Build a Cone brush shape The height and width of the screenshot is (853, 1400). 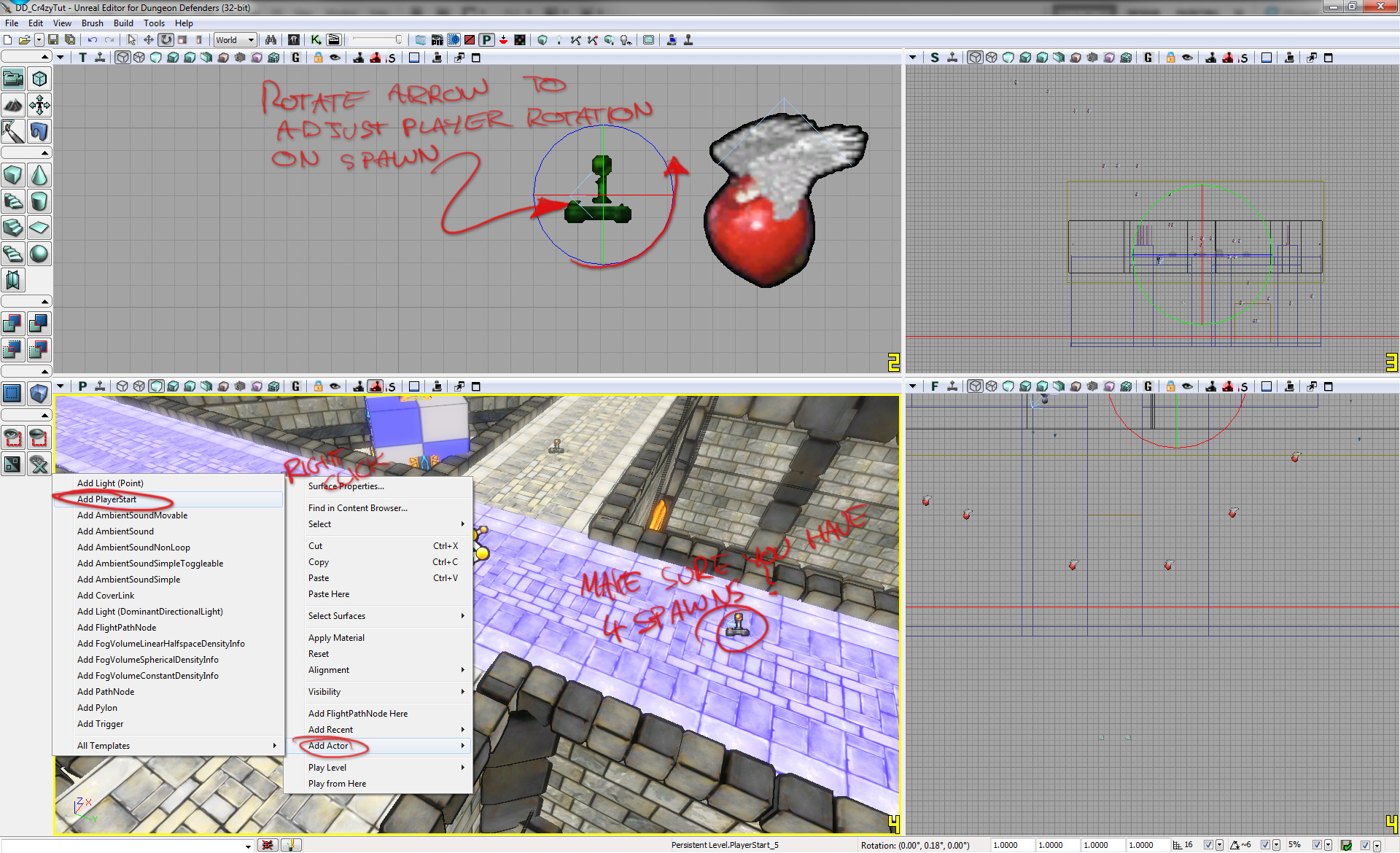[x=39, y=175]
